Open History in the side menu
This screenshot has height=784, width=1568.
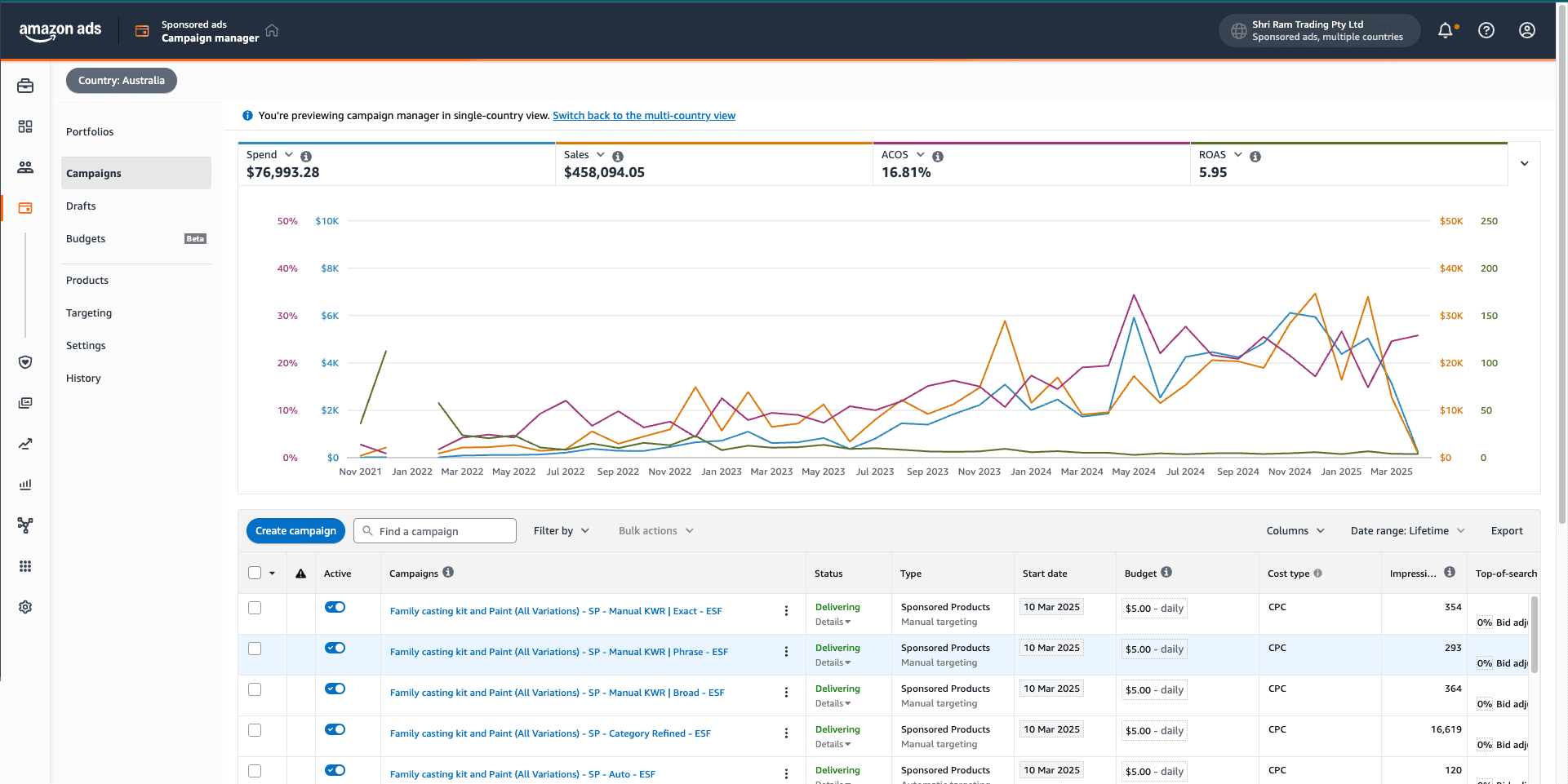[x=83, y=378]
